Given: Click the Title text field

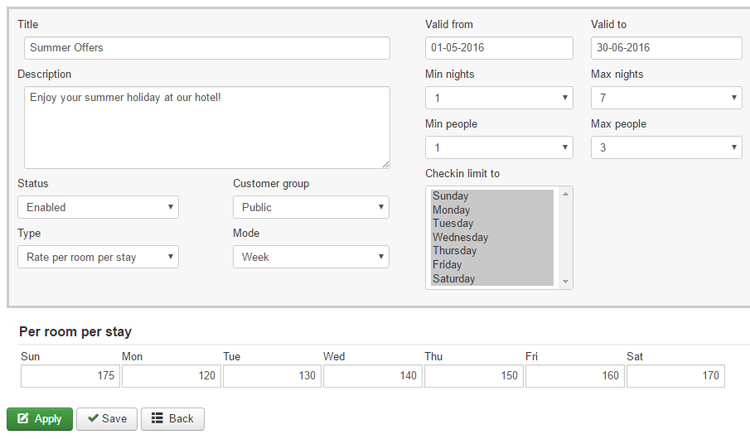Looking at the screenshot, I should [206, 48].
